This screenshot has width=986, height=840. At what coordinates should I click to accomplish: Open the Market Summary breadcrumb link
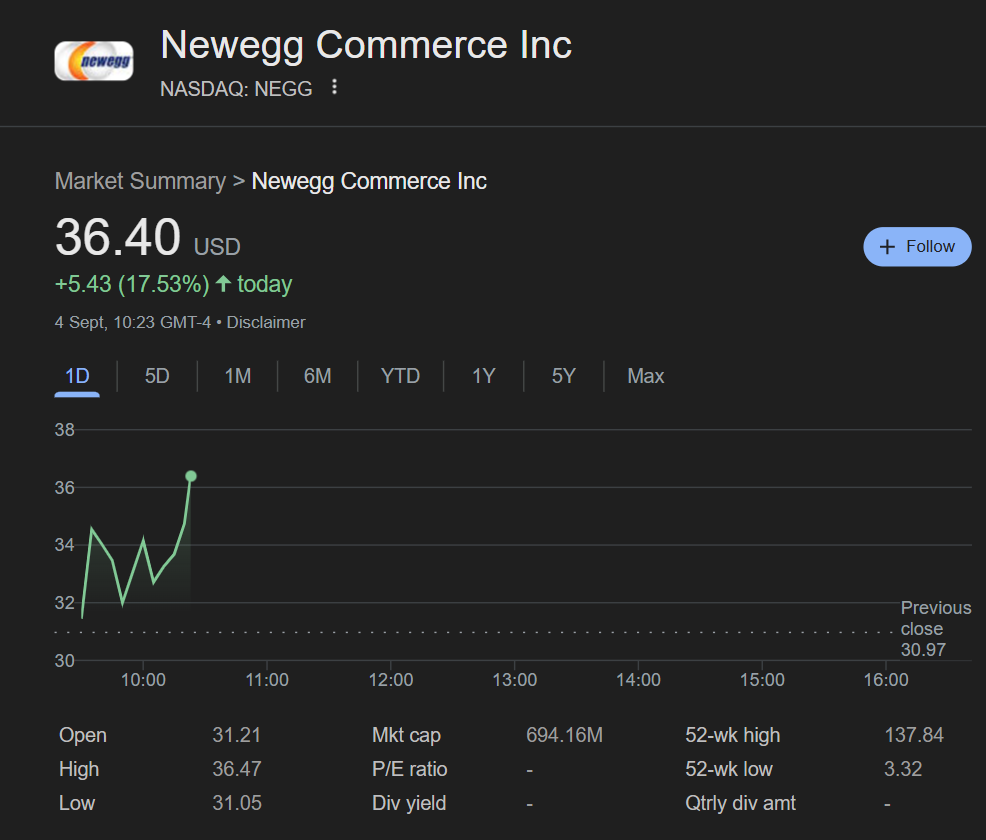pyautogui.click(x=140, y=181)
